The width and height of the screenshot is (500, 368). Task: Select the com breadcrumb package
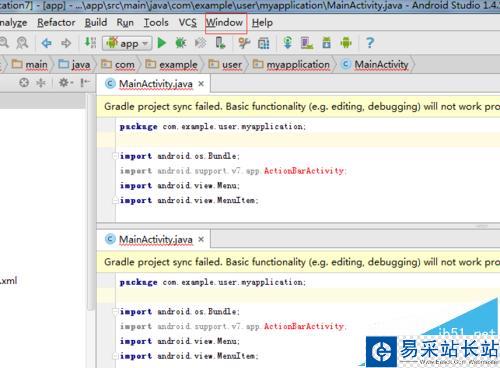coord(118,64)
